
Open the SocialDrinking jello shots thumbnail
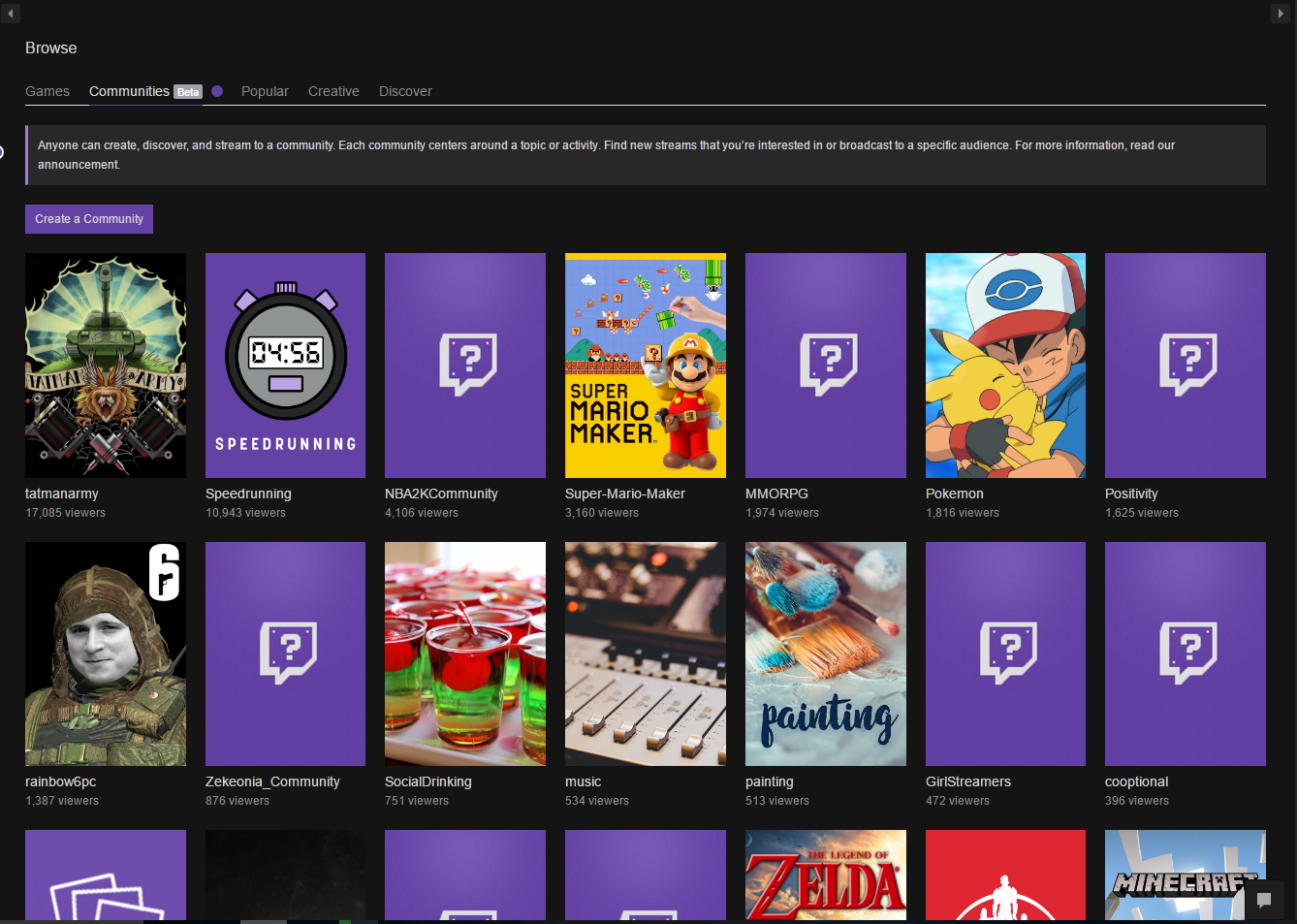tap(465, 653)
